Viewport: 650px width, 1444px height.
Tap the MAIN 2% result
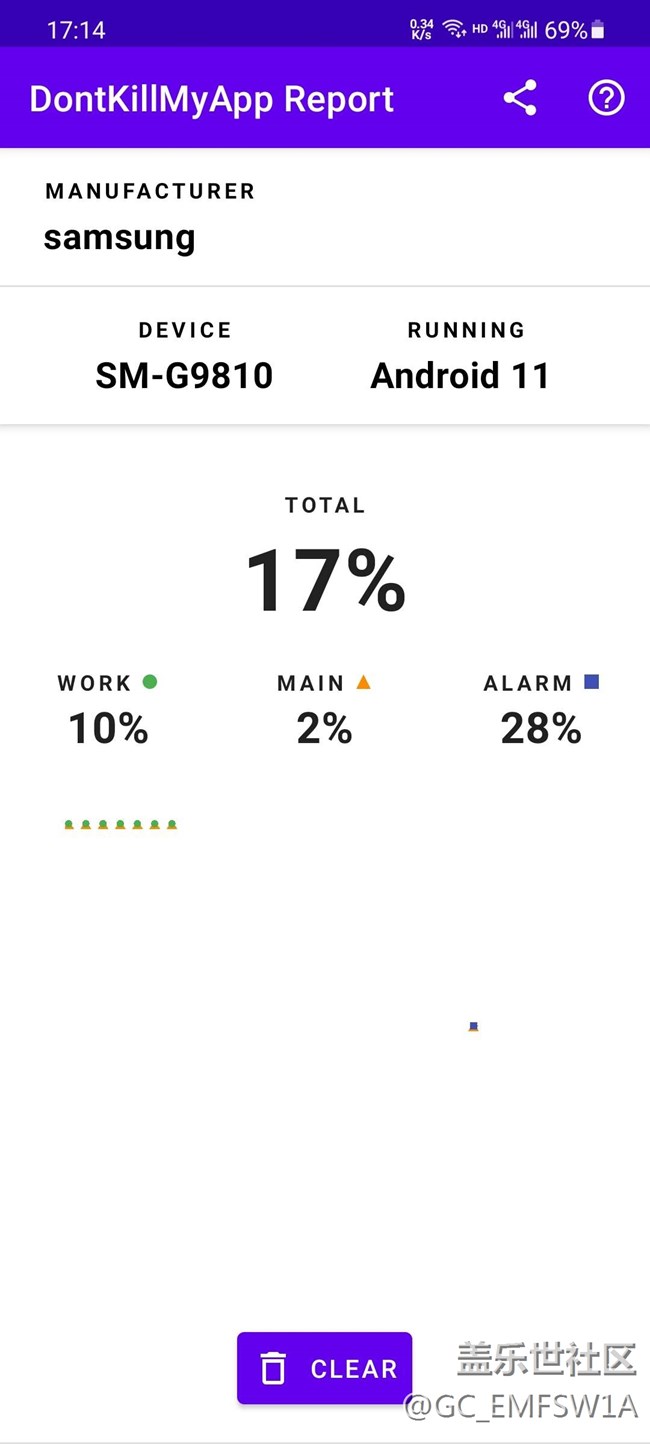(x=324, y=728)
